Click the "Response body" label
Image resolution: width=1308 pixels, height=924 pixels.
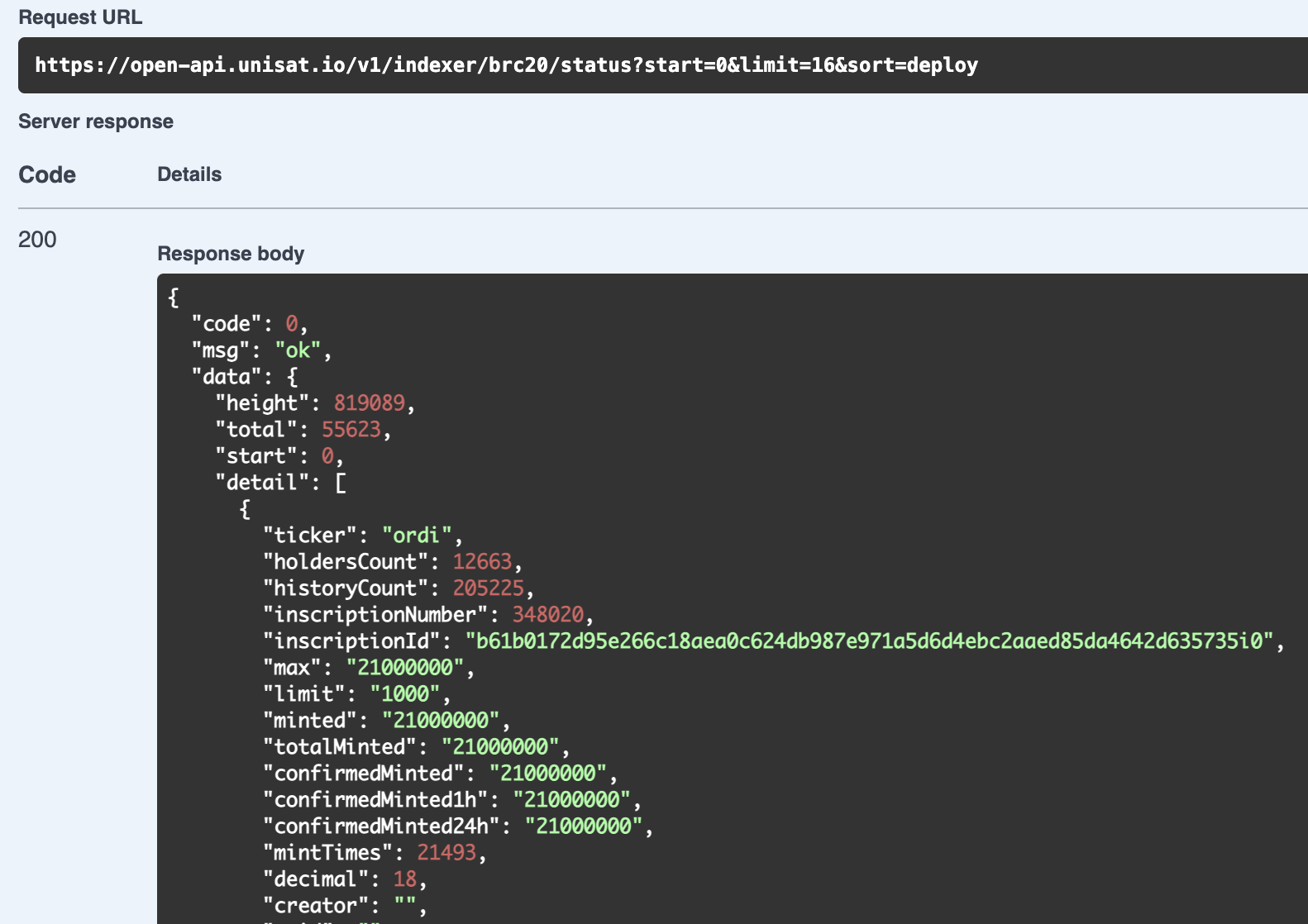coord(231,254)
